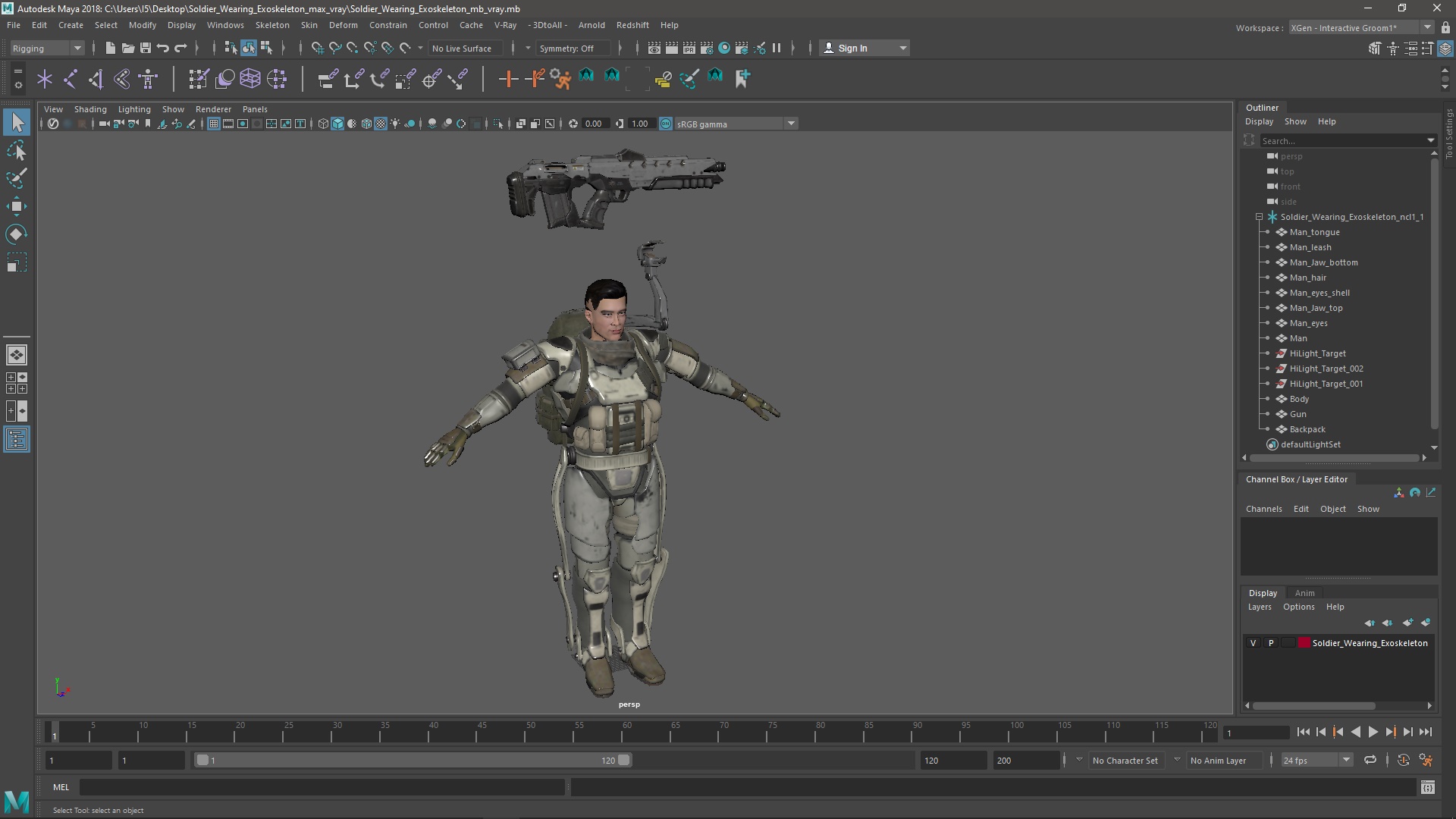Open the Script Editor icon
Viewport: 1456px width, 819px height.
[1428, 787]
